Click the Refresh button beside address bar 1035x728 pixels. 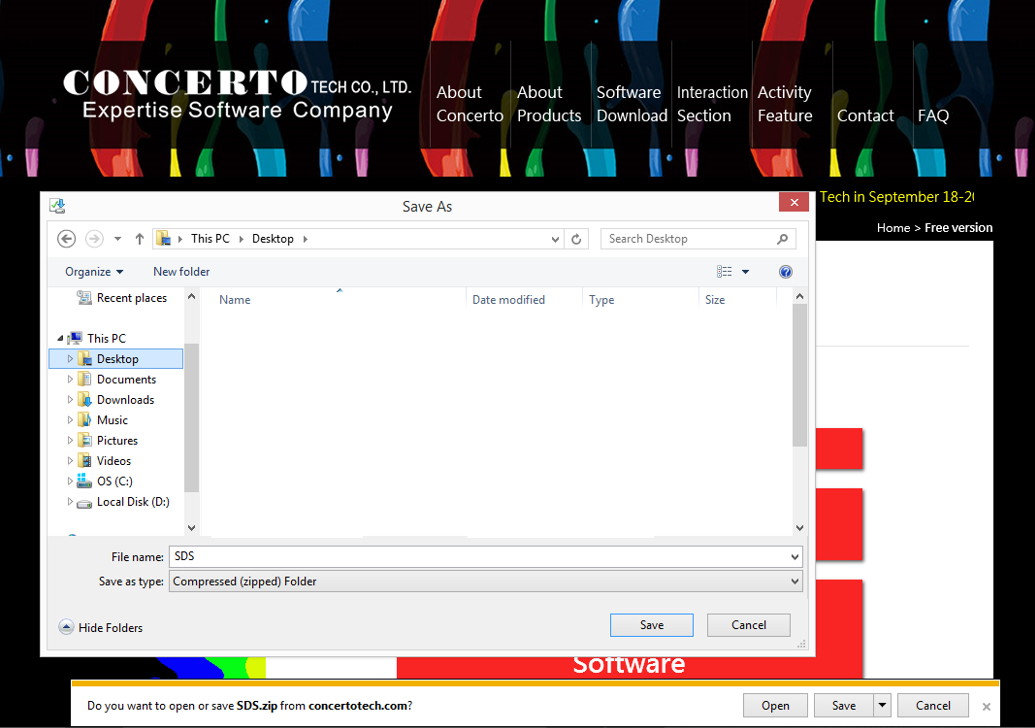(576, 239)
